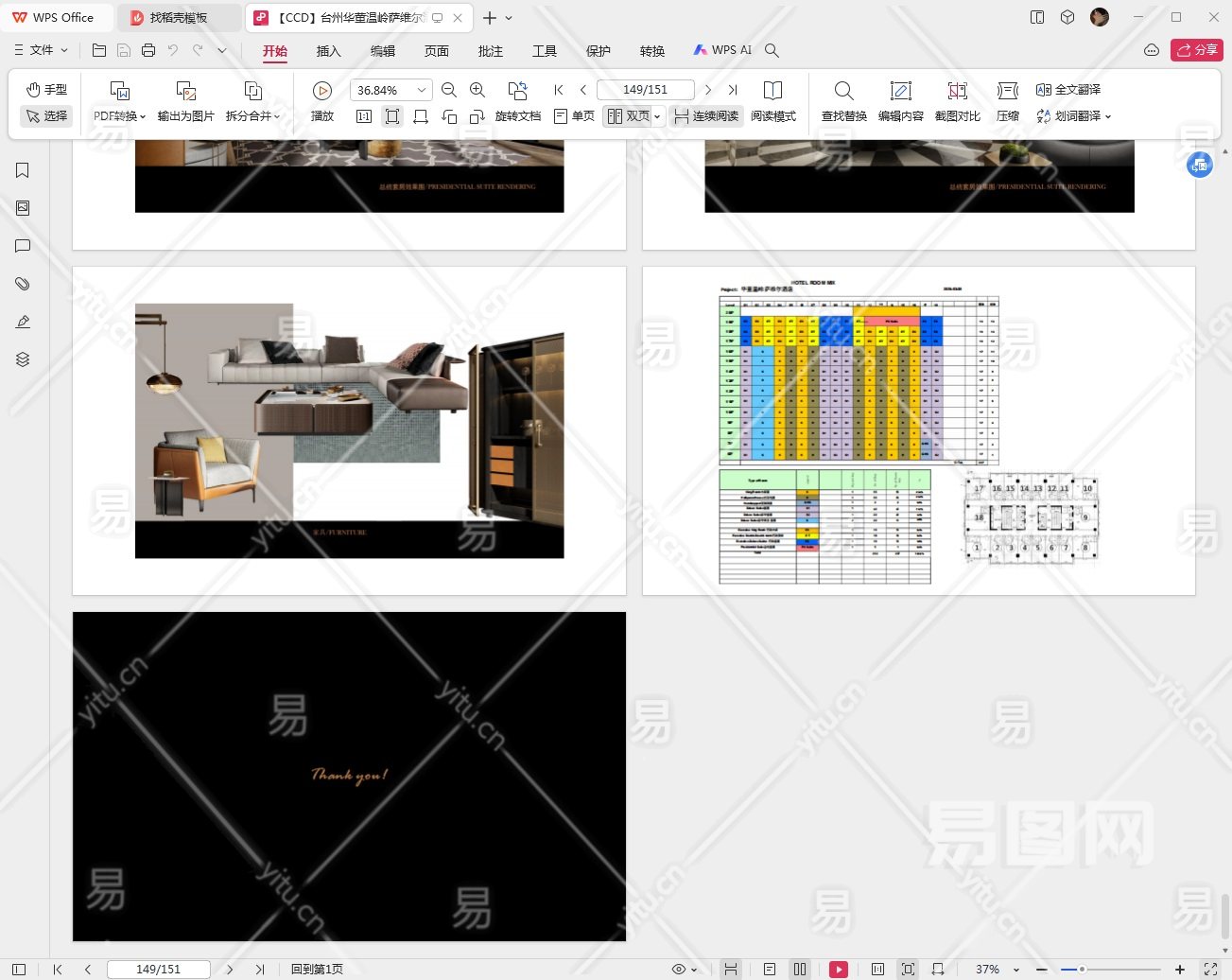
Task: Click the rotate document icon
Action: pos(517,91)
